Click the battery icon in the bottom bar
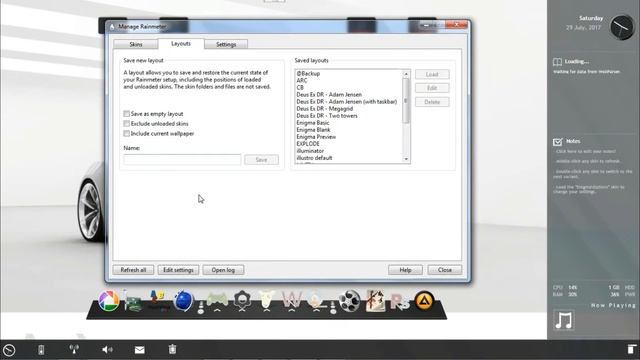This screenshot has width=640, height=360. [x=41, y=350]
